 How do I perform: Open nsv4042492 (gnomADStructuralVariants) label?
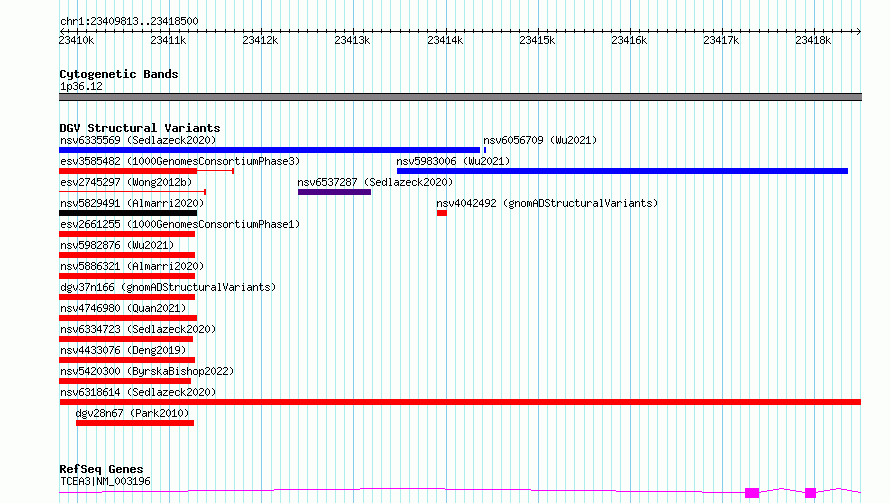pyautogui.click(x=547, y=203)
